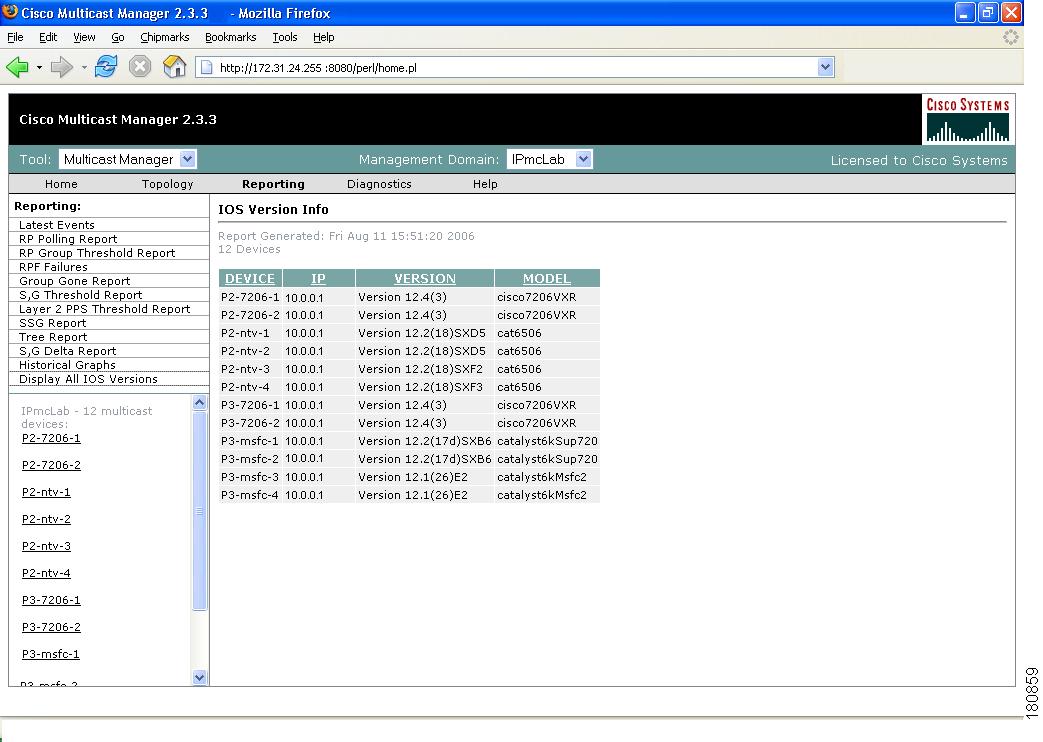Image resolution: width=1043 pixels, height=742 pixels.
Task: Click the device list scrollbar thumb
Action: coord(200,510)
